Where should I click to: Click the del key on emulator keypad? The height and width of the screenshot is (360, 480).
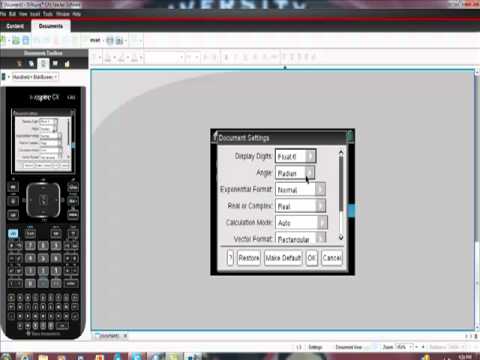tap(73, 234)
